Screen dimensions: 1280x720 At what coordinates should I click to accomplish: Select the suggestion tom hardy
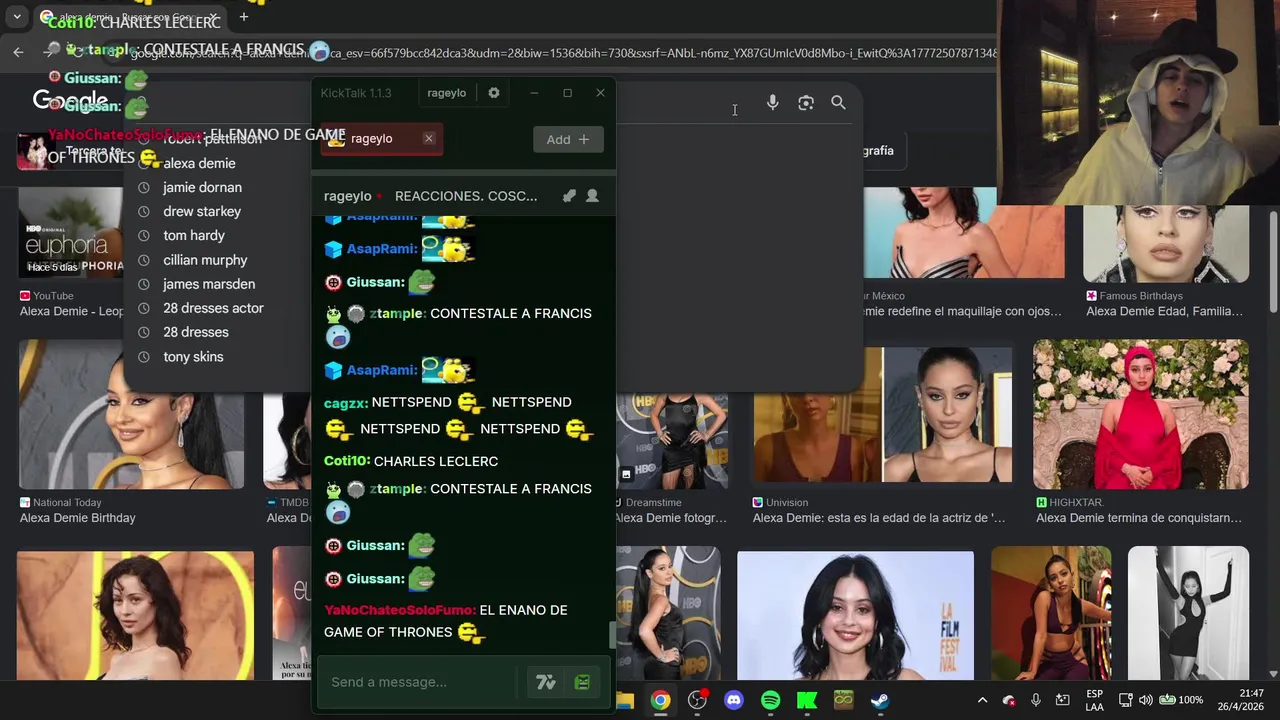point(194,235)
